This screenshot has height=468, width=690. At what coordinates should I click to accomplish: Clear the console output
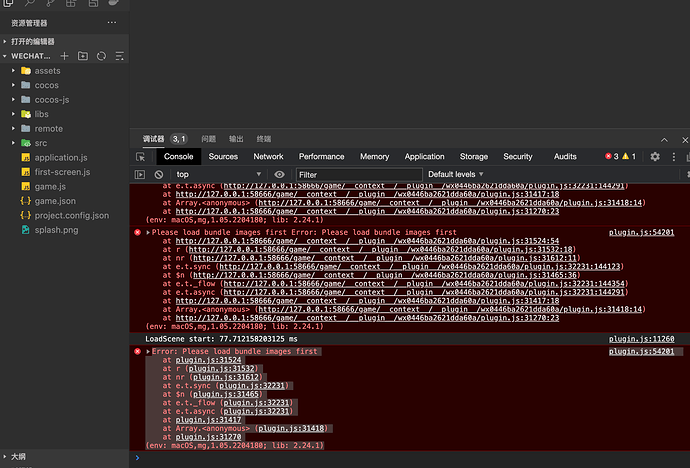[159, 175]
